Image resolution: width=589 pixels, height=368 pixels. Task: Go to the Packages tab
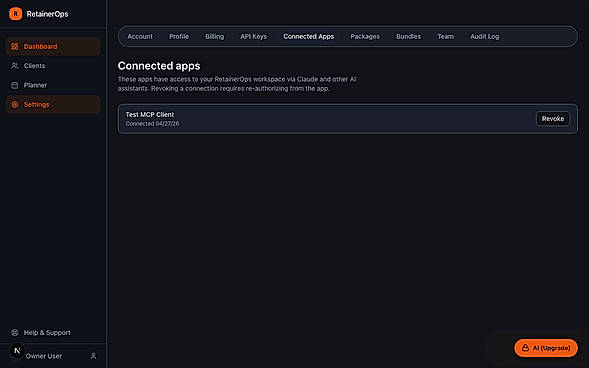point(365,36)
